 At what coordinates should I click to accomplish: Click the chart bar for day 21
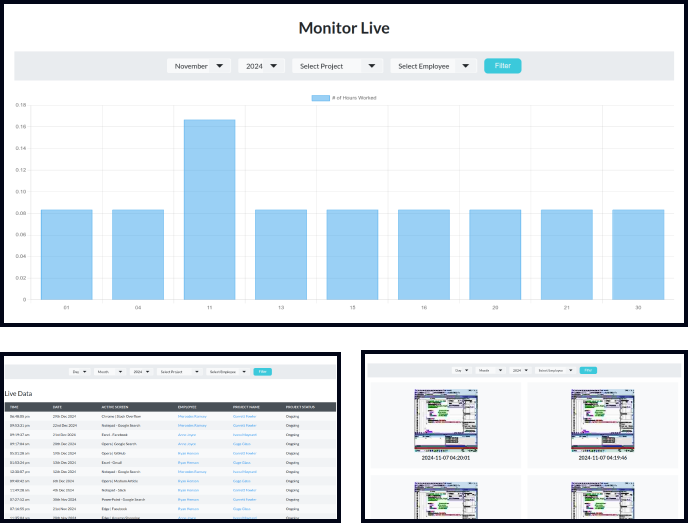tap(566, 255)
